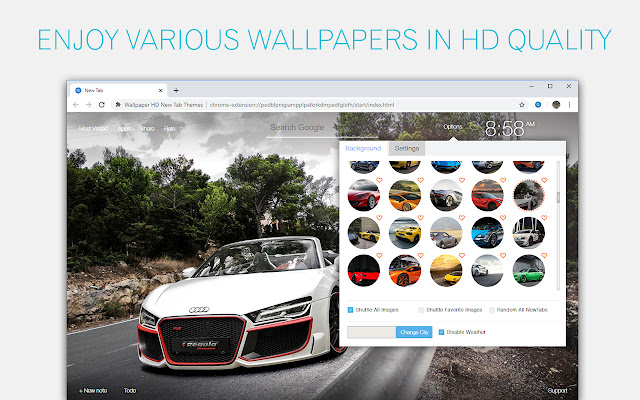Favorite the yellow Lamborghini golden road wallpaper
Image resolution: width=640 pixels, height=400 pixels.
[x=462, y=256]
